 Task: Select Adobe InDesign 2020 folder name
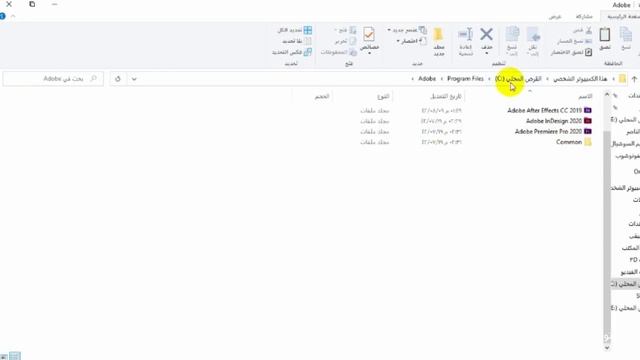[x=554, y=121]
